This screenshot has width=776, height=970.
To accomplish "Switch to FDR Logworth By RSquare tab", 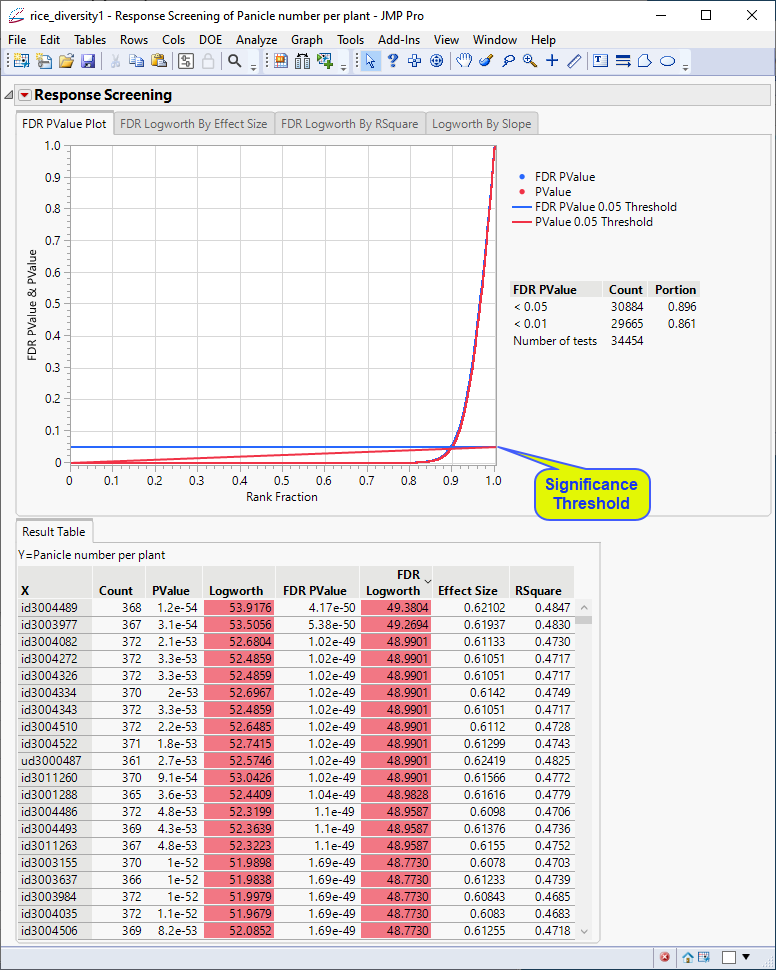I will 350,124.
